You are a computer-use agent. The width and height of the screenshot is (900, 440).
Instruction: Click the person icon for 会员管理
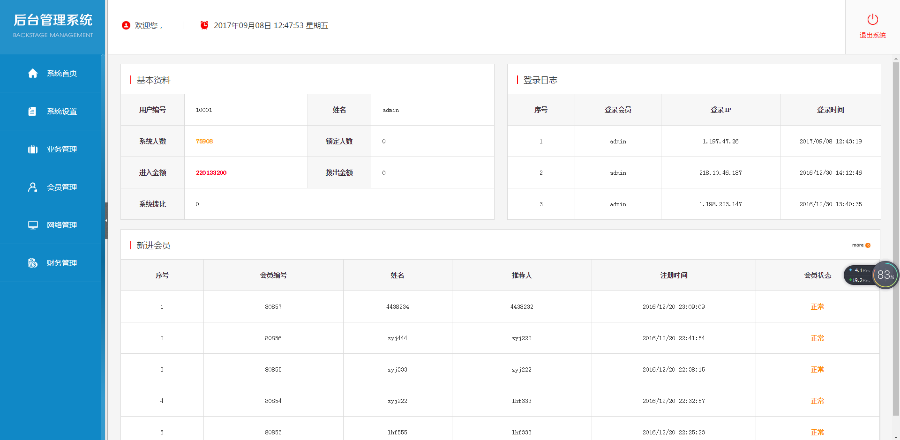pyautogui.click(x=33, y=187)
